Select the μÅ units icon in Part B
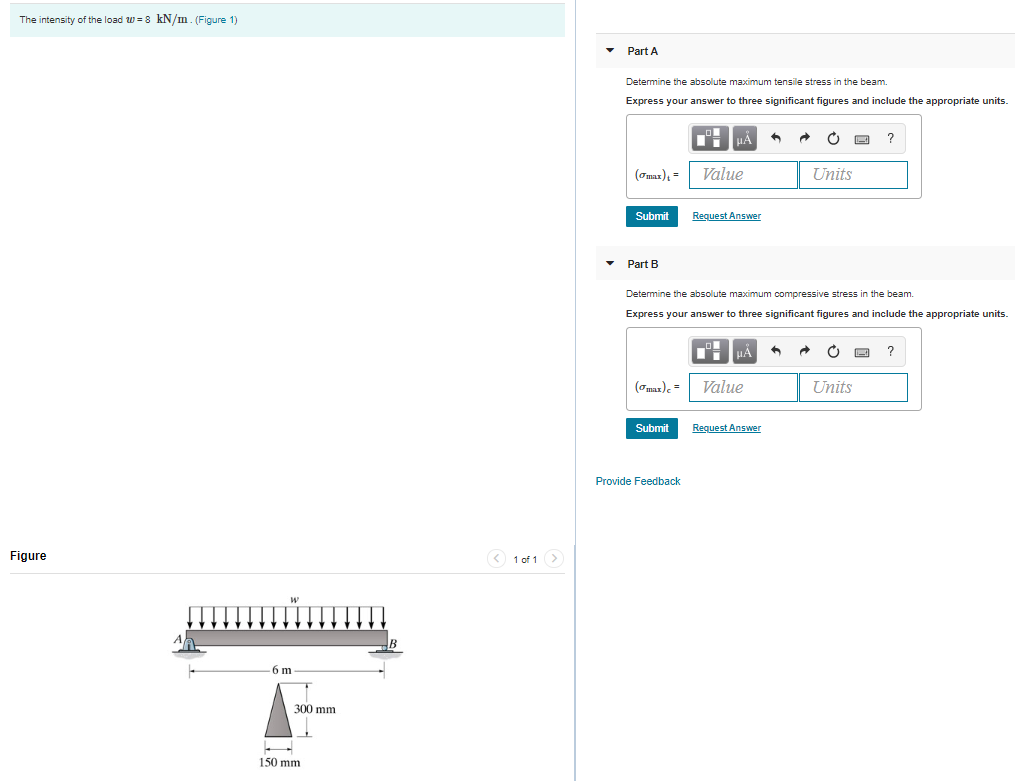 (x=744, y=351)
